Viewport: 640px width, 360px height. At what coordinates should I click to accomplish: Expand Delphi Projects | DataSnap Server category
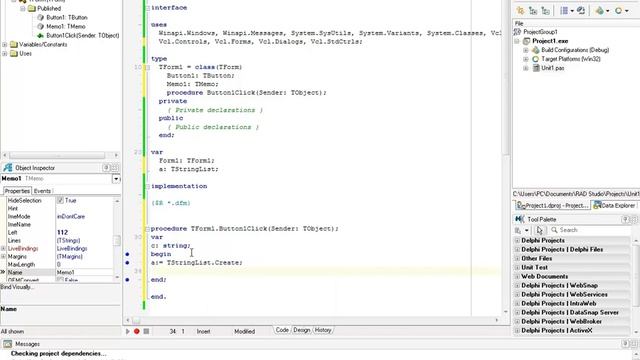pos(517,312)
